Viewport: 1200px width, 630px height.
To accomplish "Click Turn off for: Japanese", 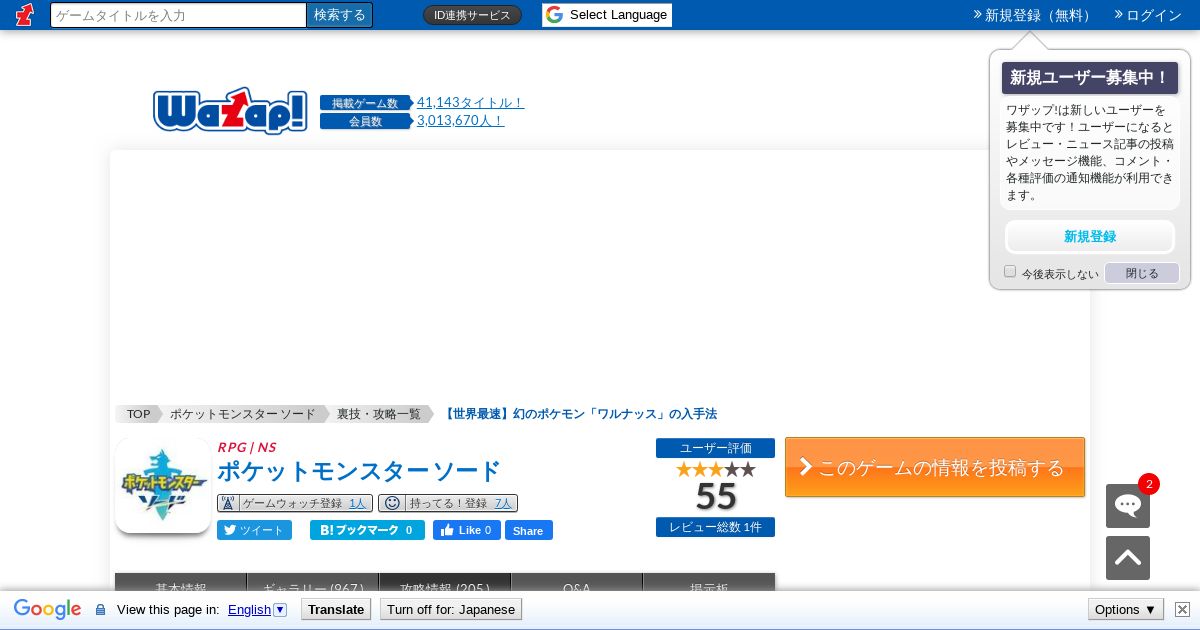I will pyautogui.click(x=451, y=609).
